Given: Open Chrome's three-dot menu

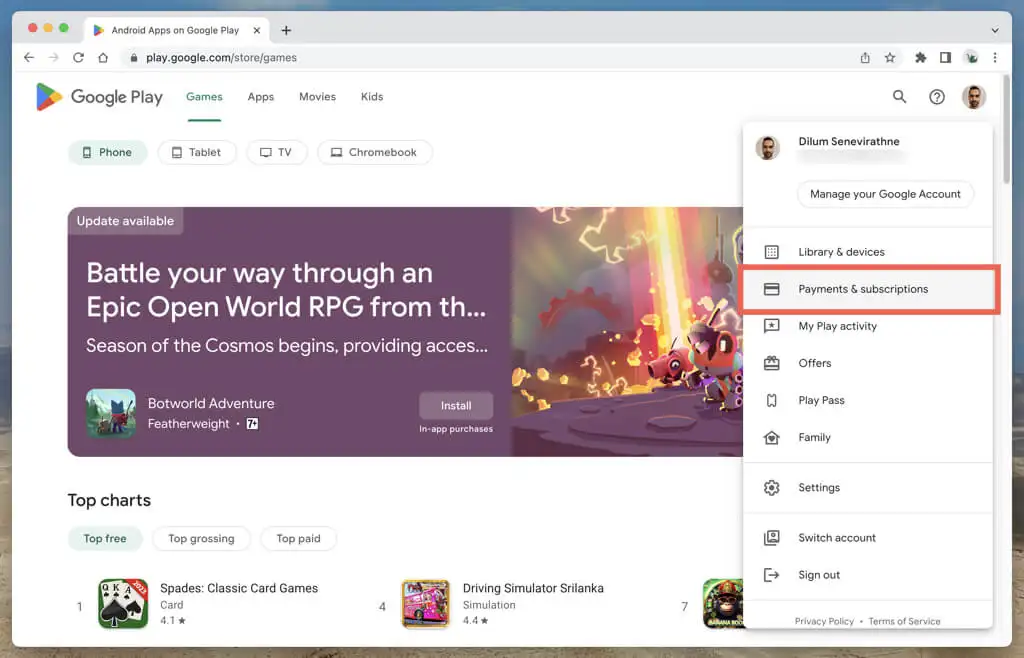Looking at the screenshot, I should 995,58.
